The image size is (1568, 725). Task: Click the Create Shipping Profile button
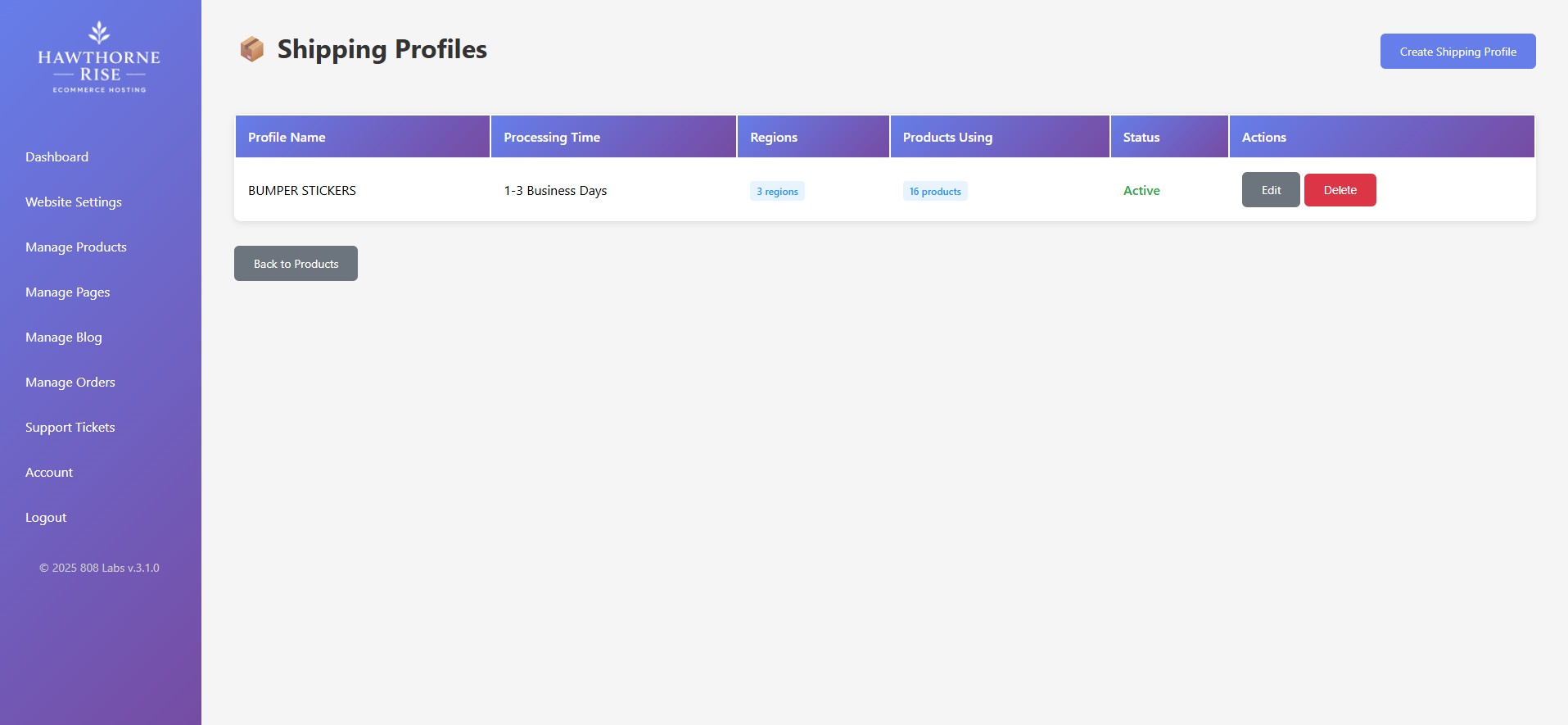point(1457,51)
